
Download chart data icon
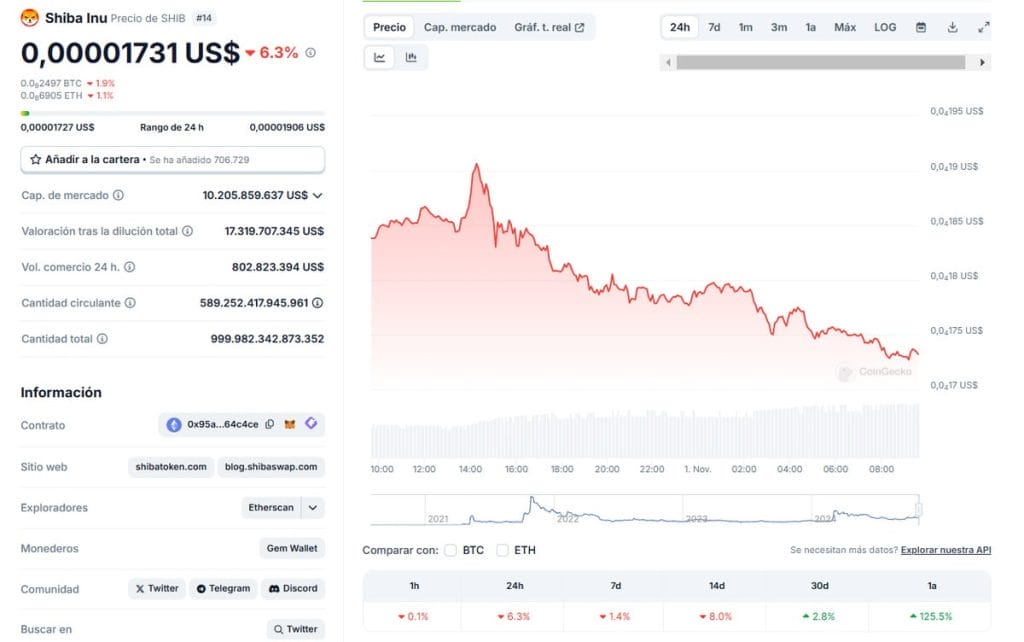[x=952, y=27]
